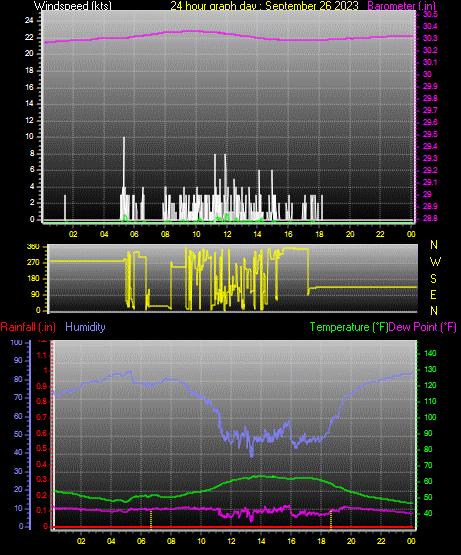Click the 140 temperature scale value
This screenshot has width=461, height=555.
tap(430, 353)
